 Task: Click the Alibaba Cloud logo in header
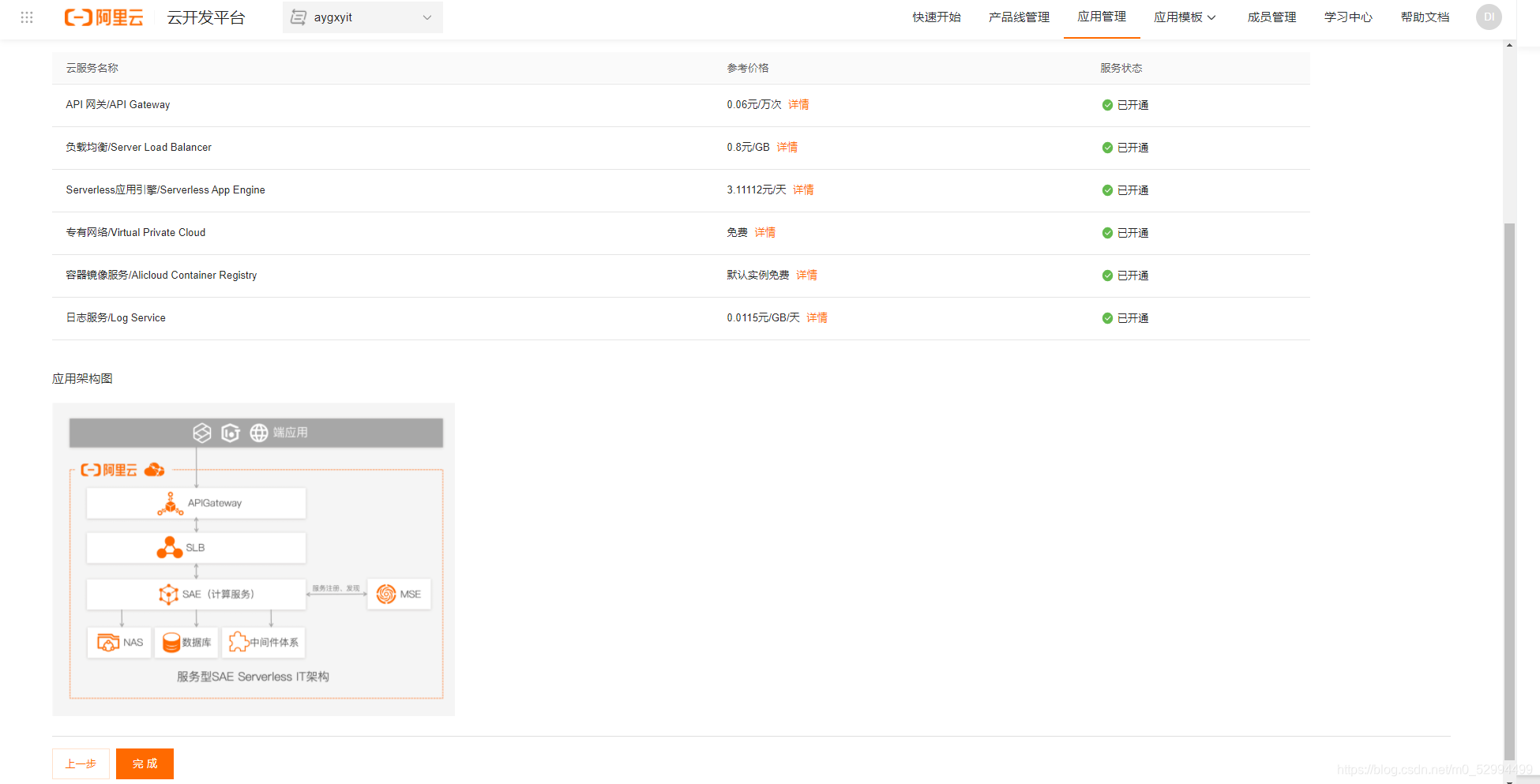[x=103, y=17]
